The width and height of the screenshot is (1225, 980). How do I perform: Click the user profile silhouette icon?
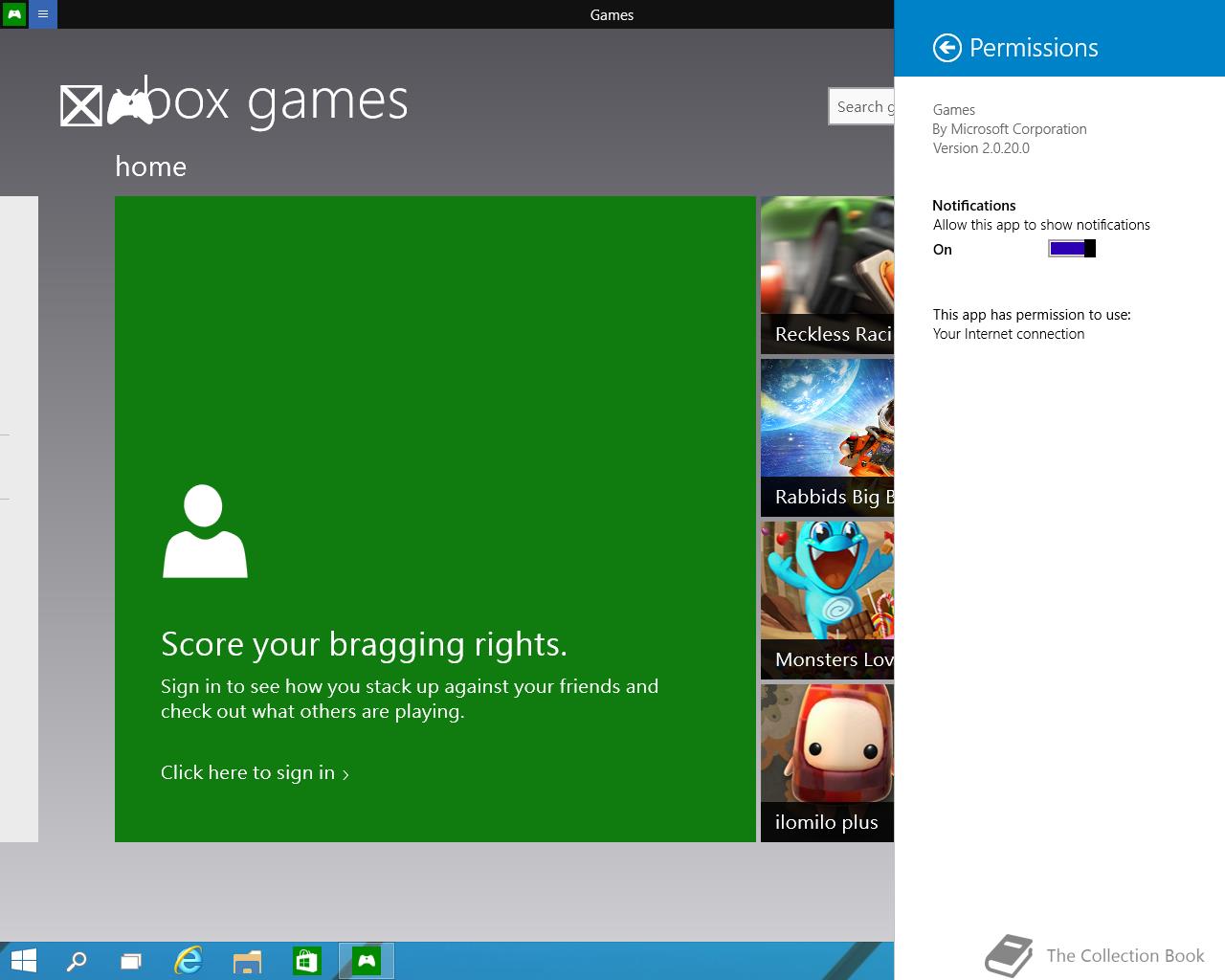(x=205, y=531)
